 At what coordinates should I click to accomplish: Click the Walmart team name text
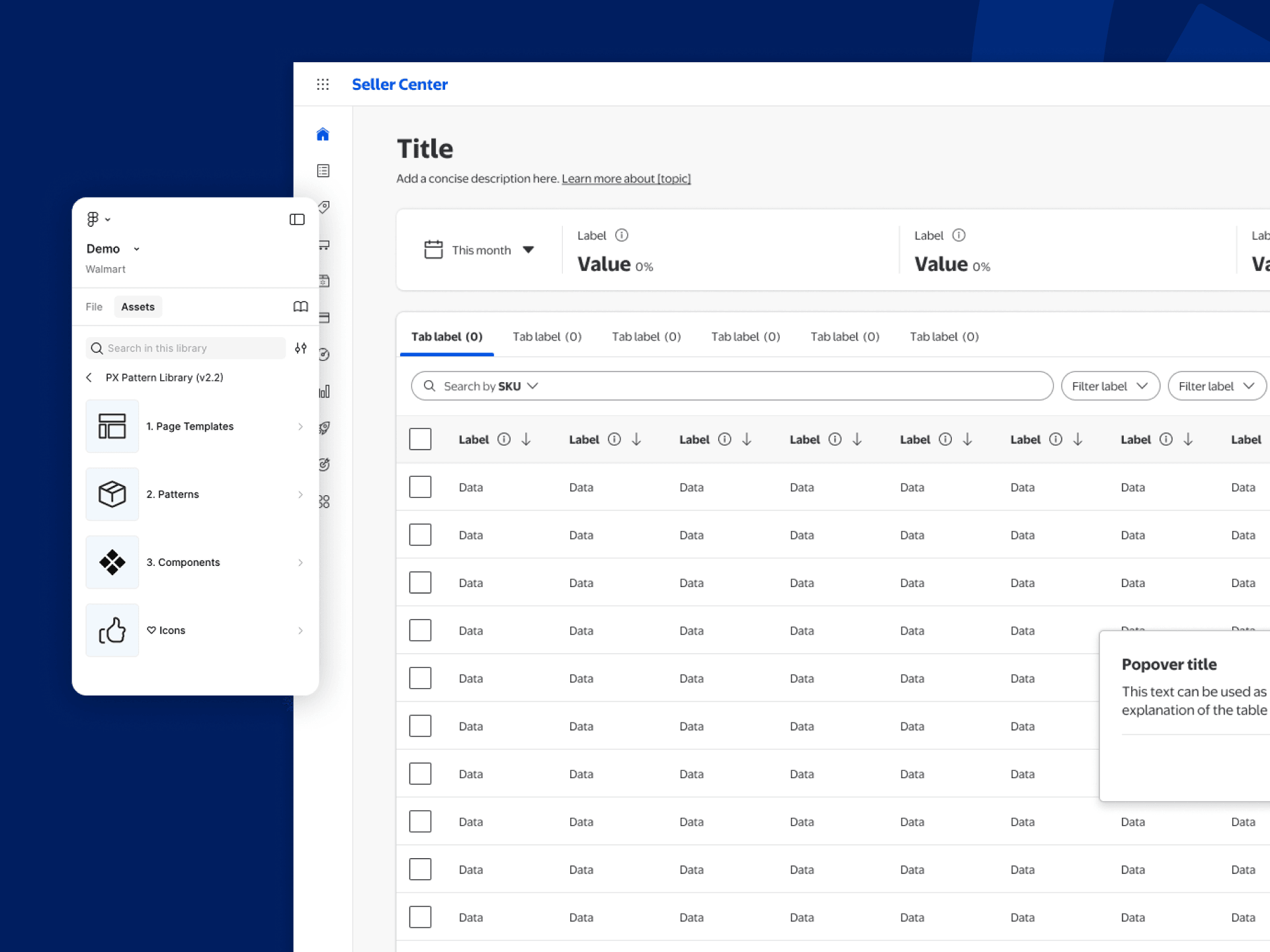click(x=105, y=269)
